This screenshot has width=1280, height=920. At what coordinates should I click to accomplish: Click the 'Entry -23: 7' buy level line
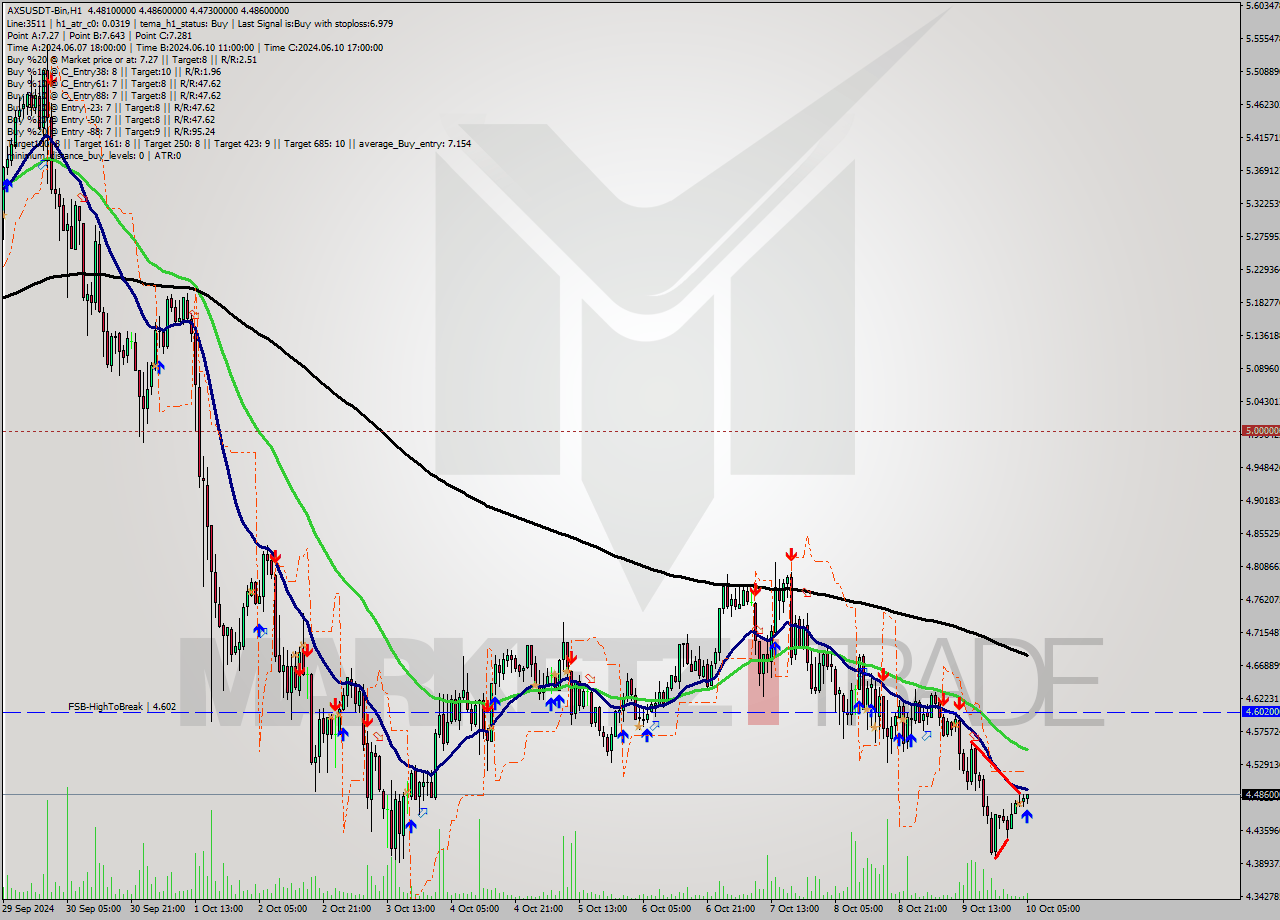110,107
